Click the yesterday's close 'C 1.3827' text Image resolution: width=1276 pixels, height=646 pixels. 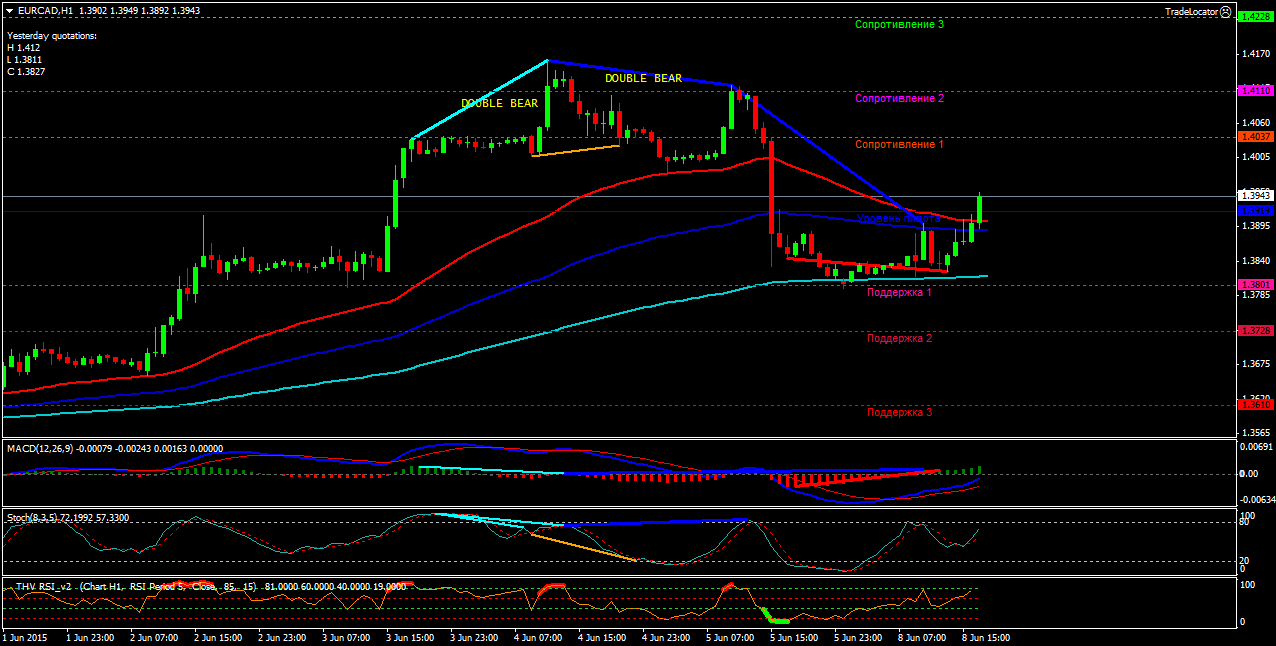pos(25,72)
